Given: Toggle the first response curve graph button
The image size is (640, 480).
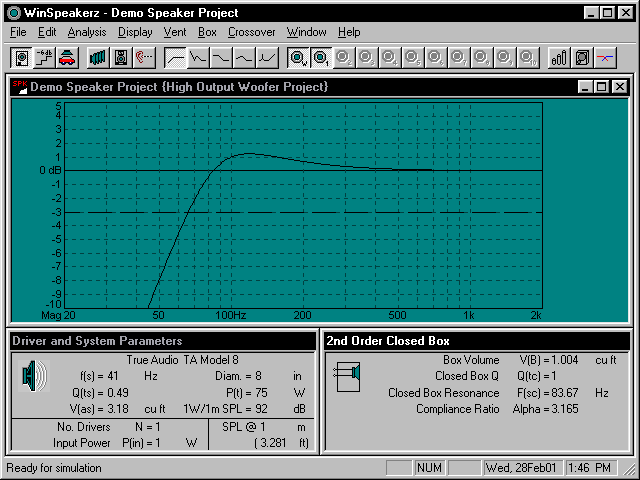Looking at the screenshot, I should [x=175, y=57].
